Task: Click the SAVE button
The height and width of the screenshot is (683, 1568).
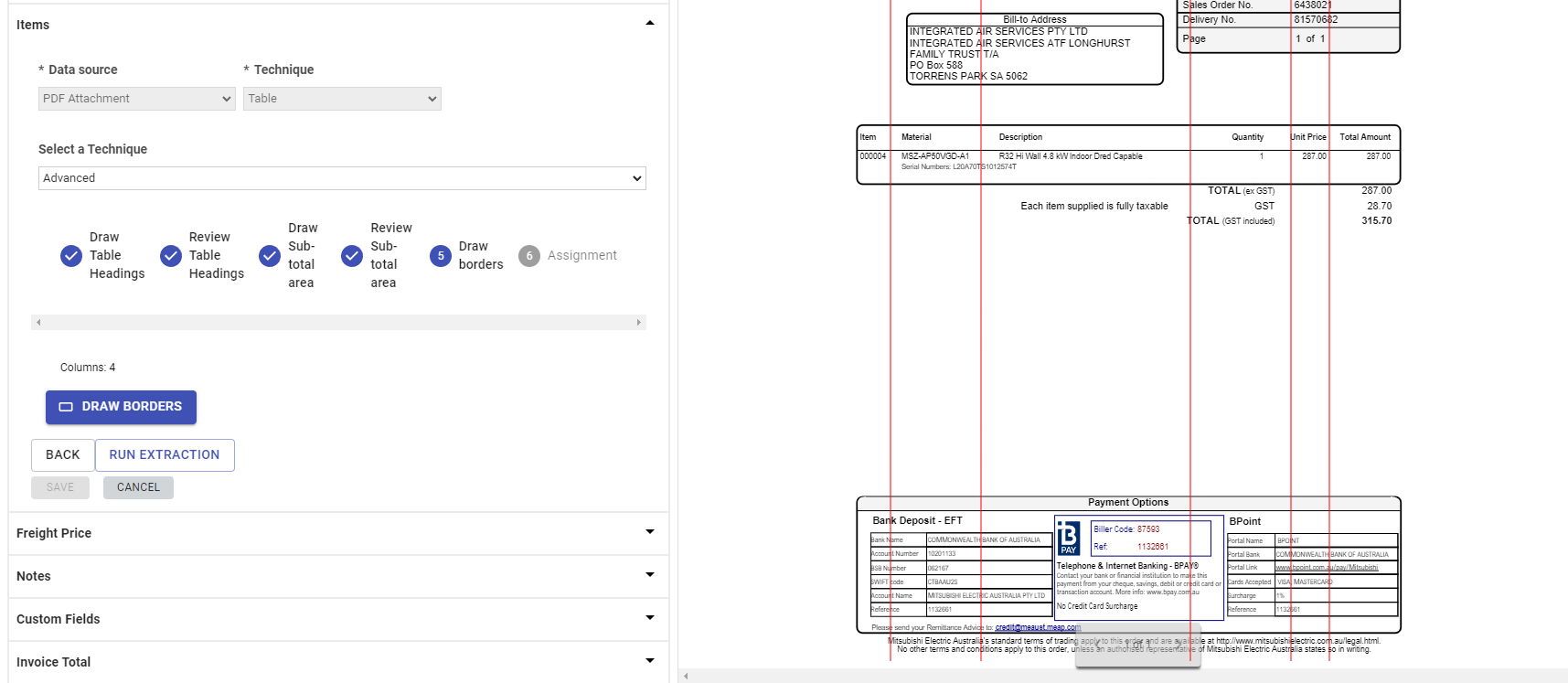Action: 60,487
